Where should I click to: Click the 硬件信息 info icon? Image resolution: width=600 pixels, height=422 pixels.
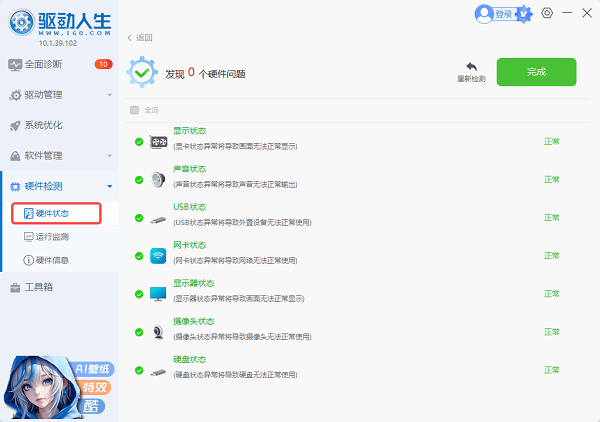(29, 261)
